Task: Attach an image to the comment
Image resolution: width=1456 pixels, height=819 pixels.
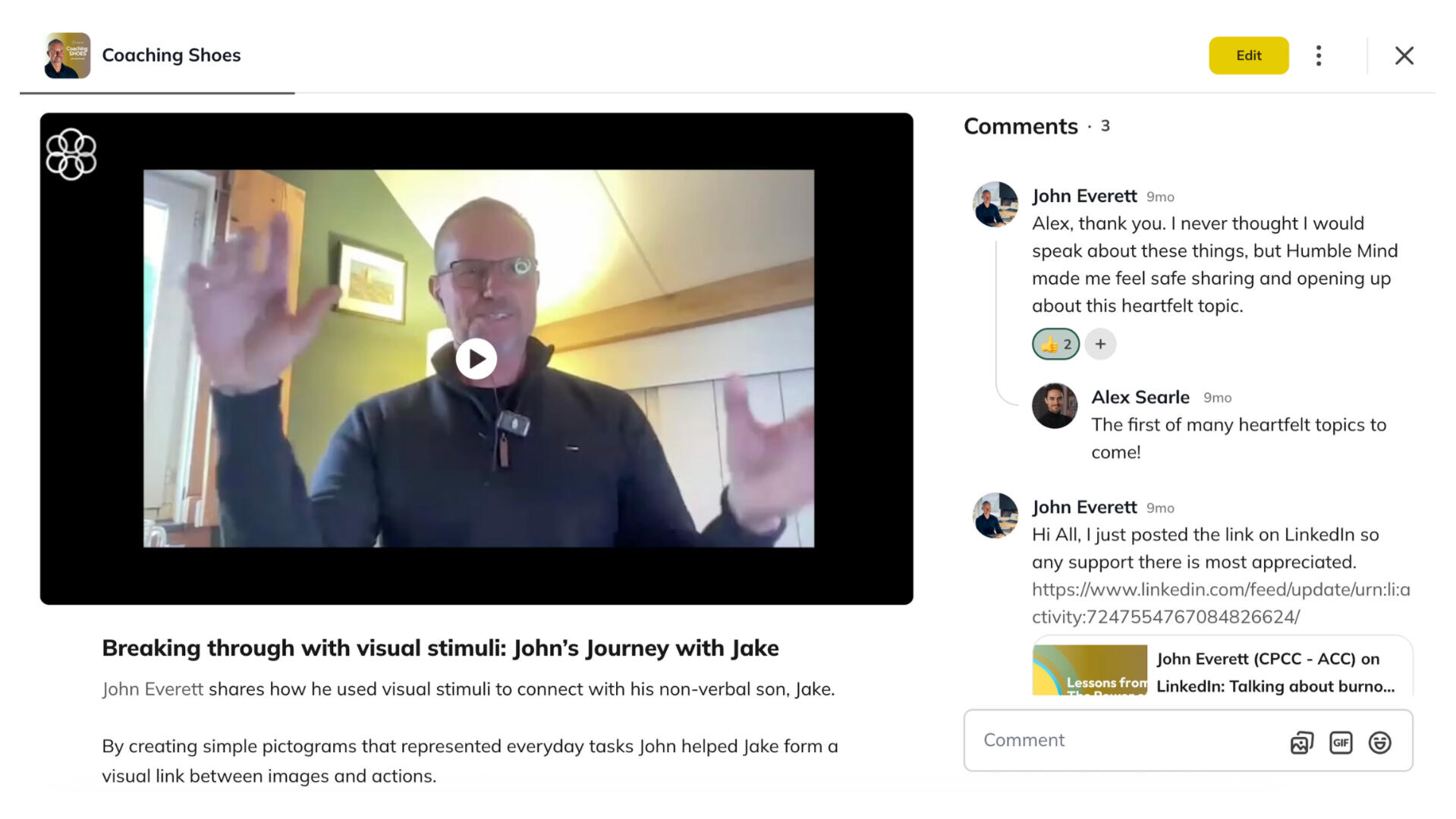Action: [x=1301, y=742]
